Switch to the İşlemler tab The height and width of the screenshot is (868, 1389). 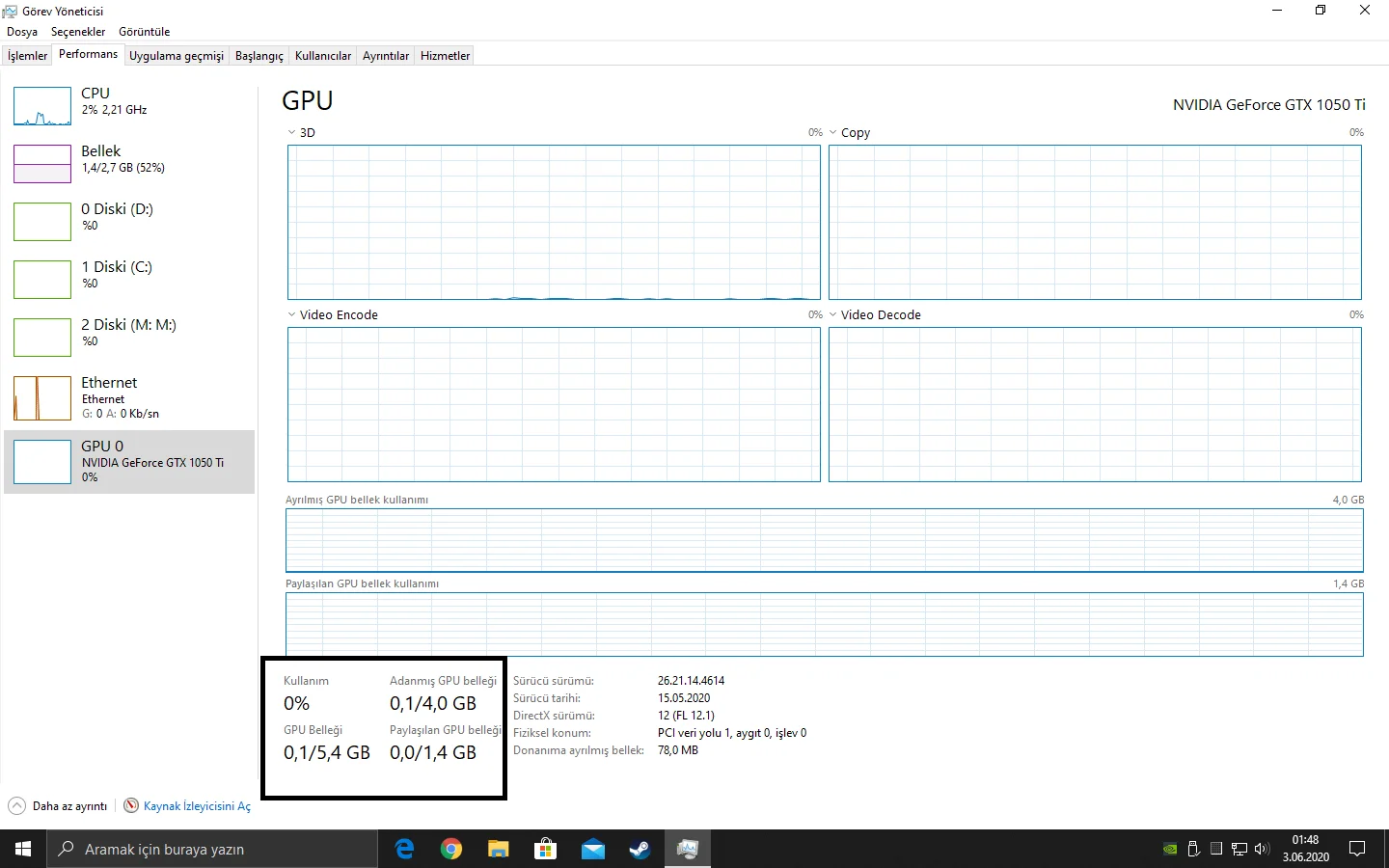tap(27, 56)
